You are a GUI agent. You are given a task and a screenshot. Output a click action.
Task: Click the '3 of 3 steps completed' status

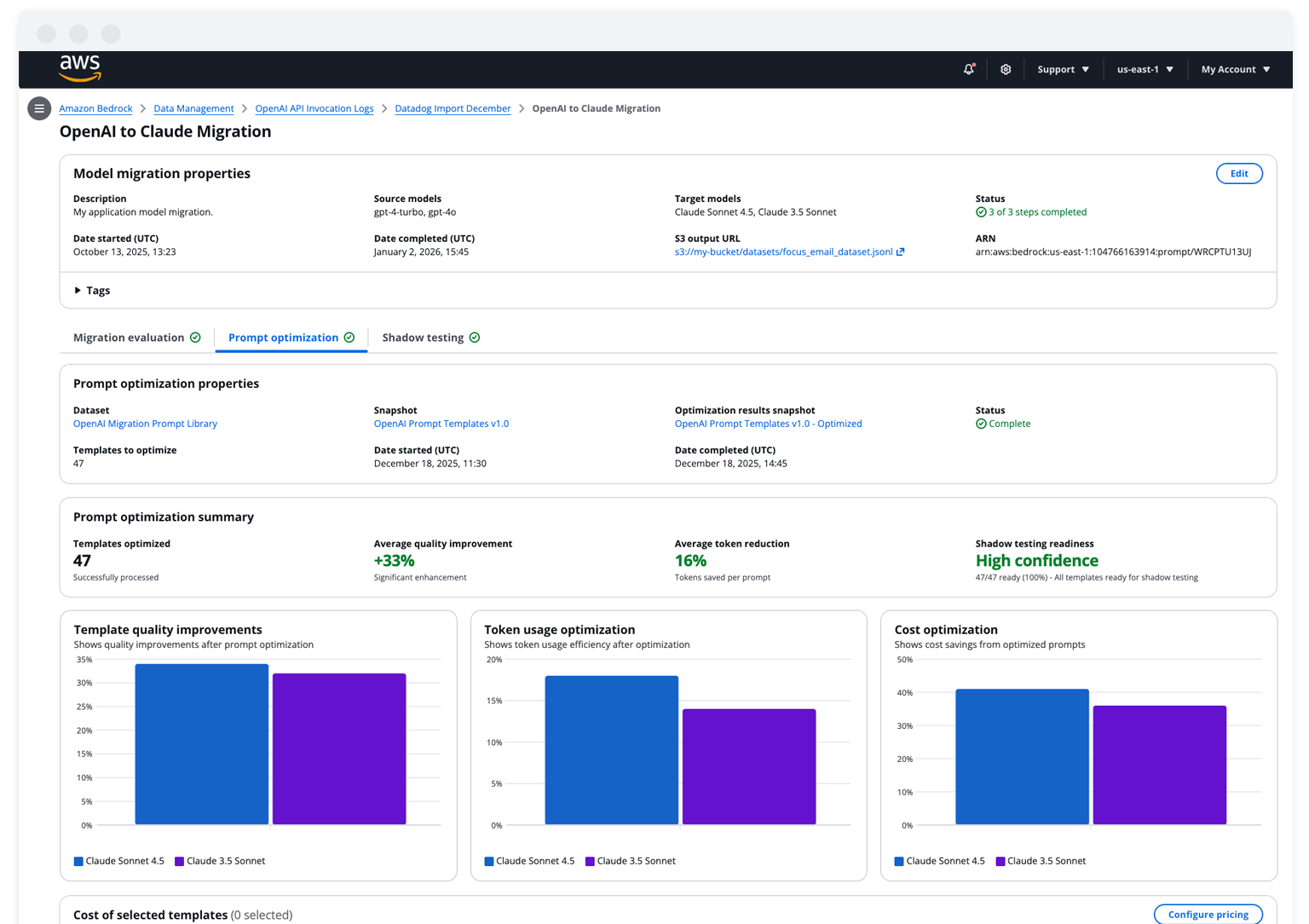1037,212
